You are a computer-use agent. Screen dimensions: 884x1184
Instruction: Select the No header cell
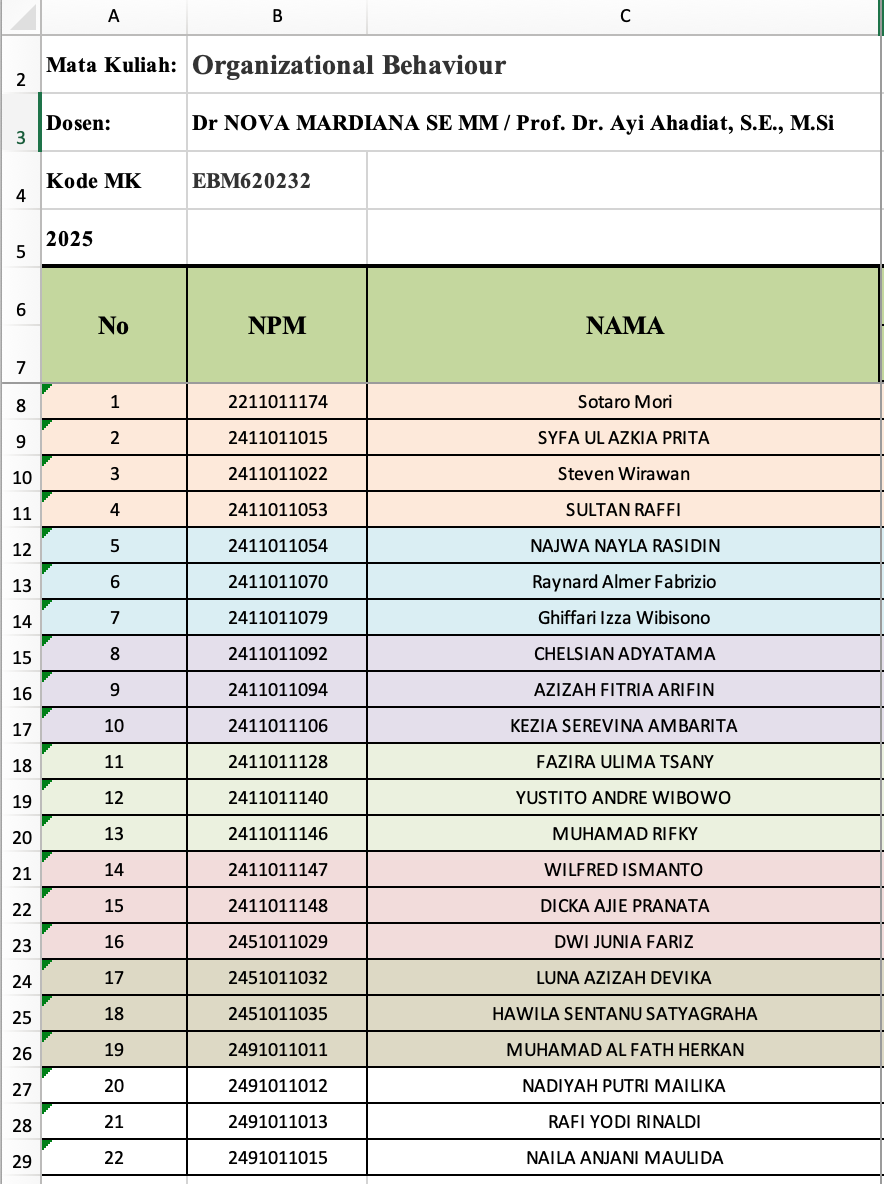click(113, 325)
